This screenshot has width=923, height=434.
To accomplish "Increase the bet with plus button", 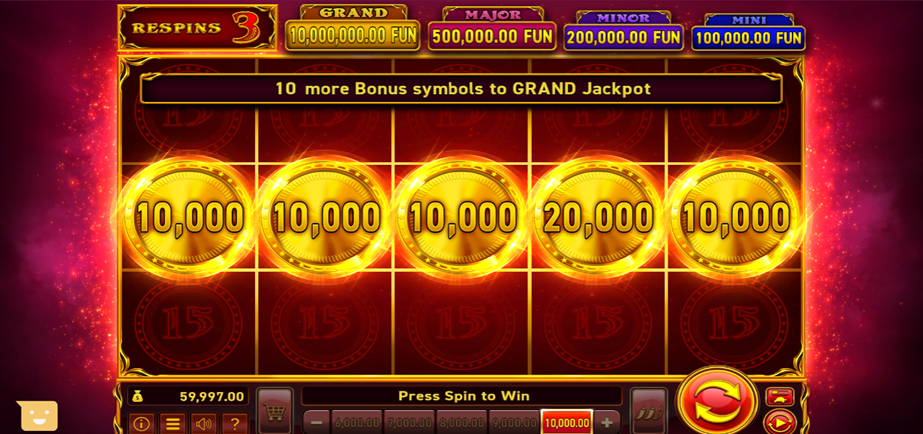I will (x=606, y=422).
